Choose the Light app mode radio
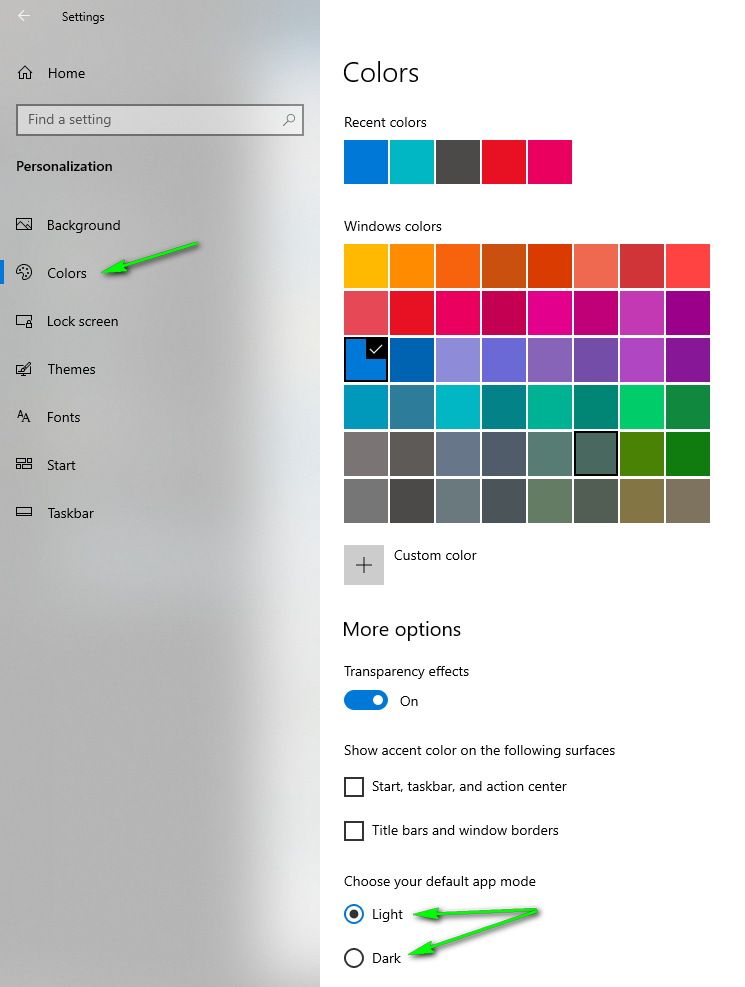The image size is (745, 987). click(354, 914)
